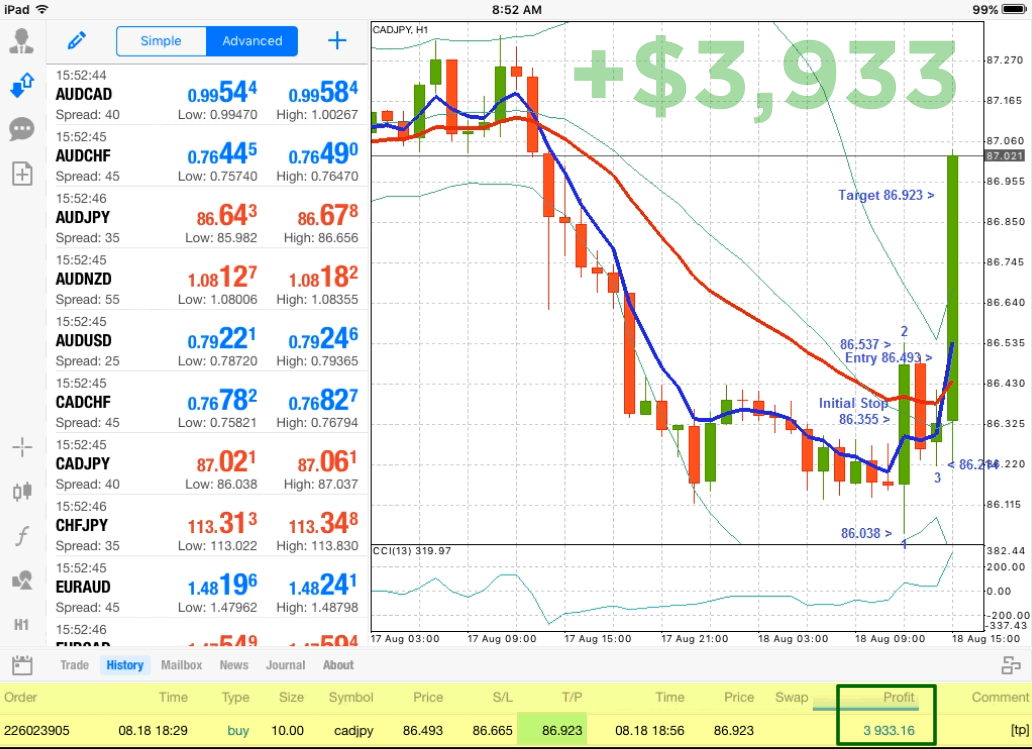The image size is (1032, 749).
Task: Tap the pencil edit symbols icon
Action: 77,41
